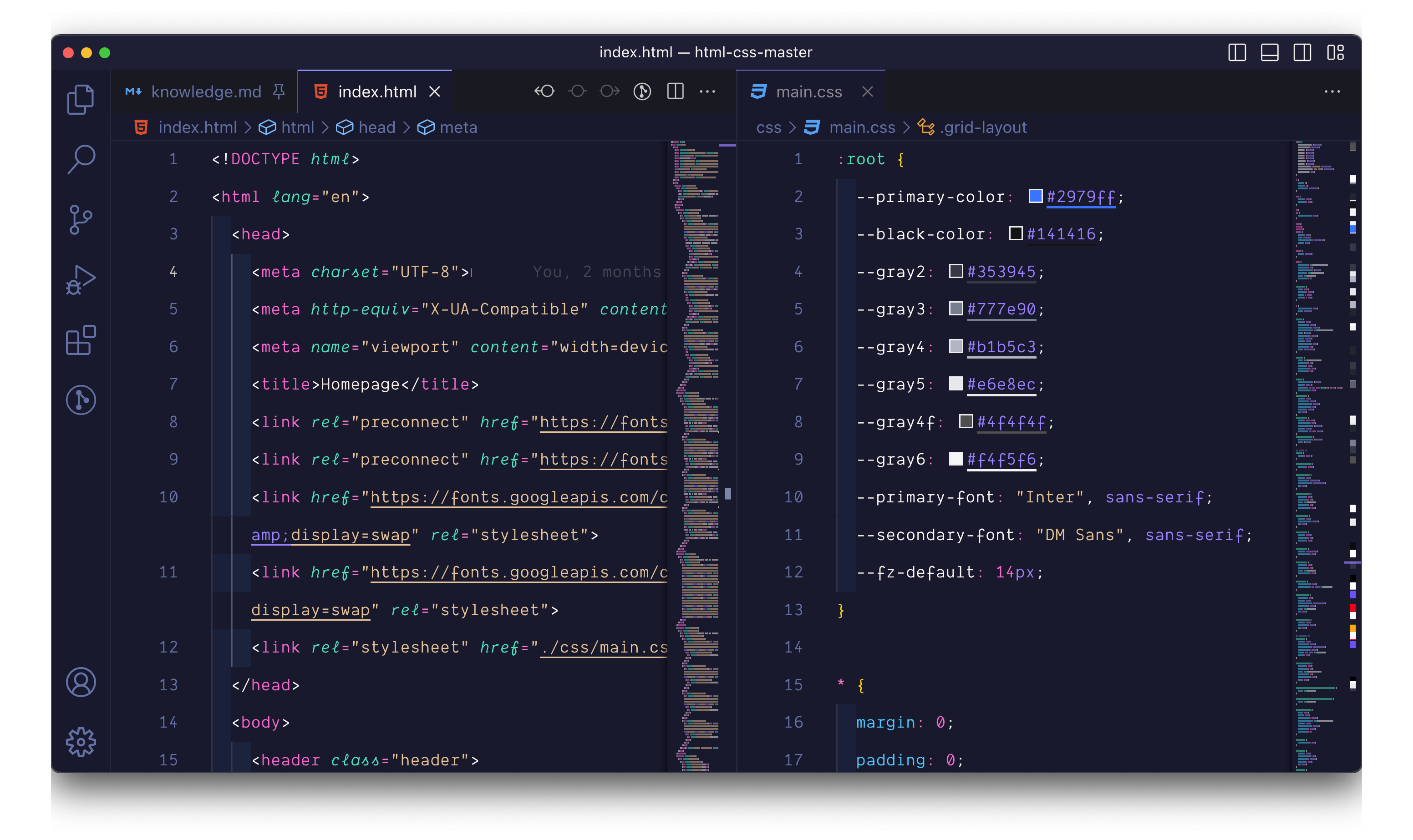Open the Manage settings gear
Screen dimensions: 1413x840
(81, 742)
